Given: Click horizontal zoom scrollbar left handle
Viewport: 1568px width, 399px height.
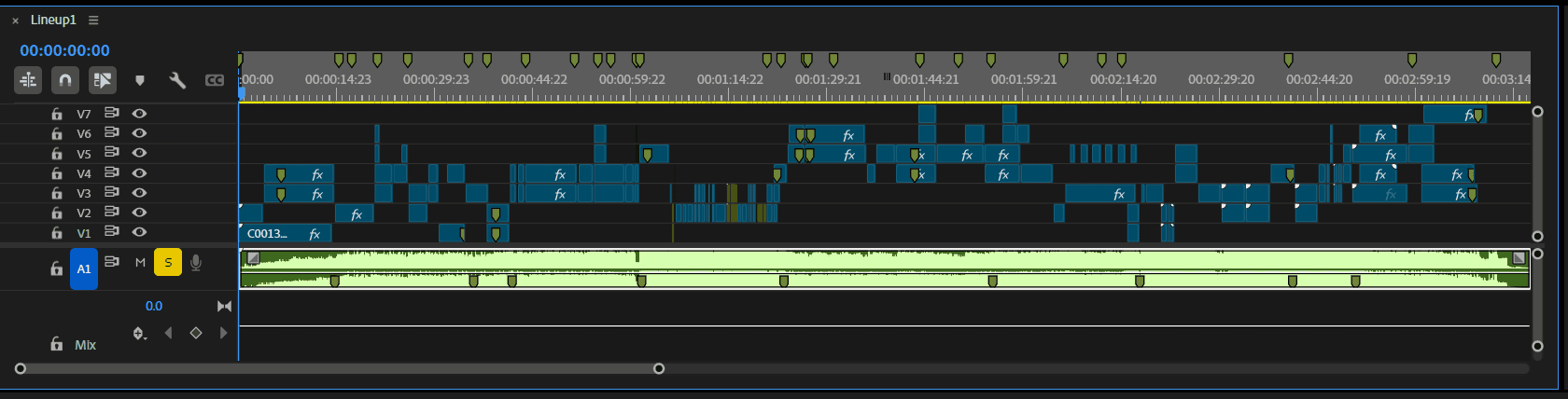Looking at the screenshot, I should coord(21,368).
